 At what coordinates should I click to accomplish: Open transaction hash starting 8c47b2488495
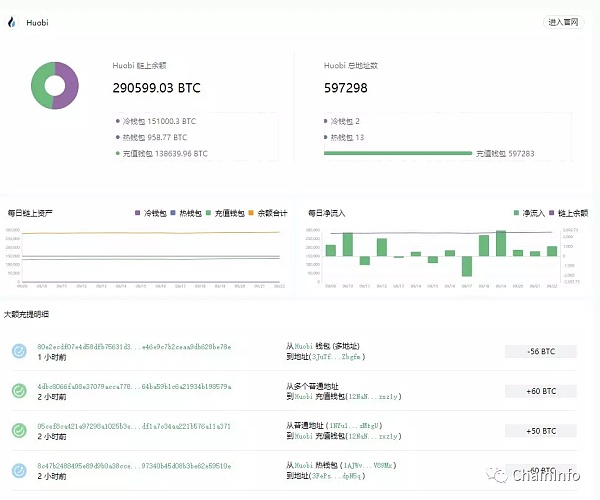[134, 466]
